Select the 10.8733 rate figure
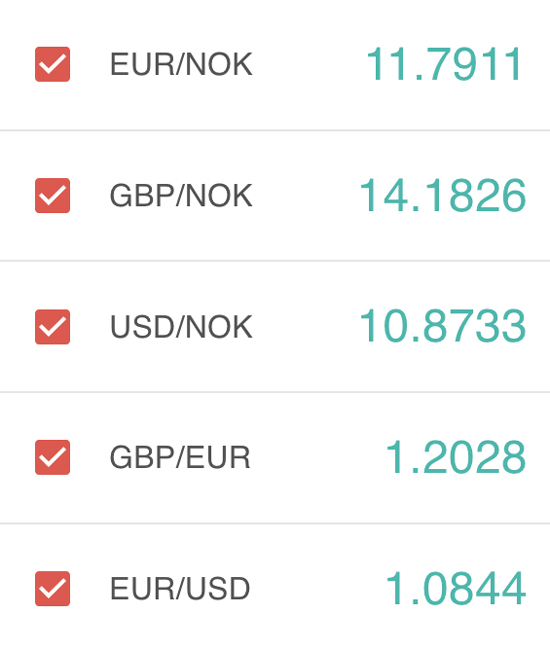 click(443, 327)
